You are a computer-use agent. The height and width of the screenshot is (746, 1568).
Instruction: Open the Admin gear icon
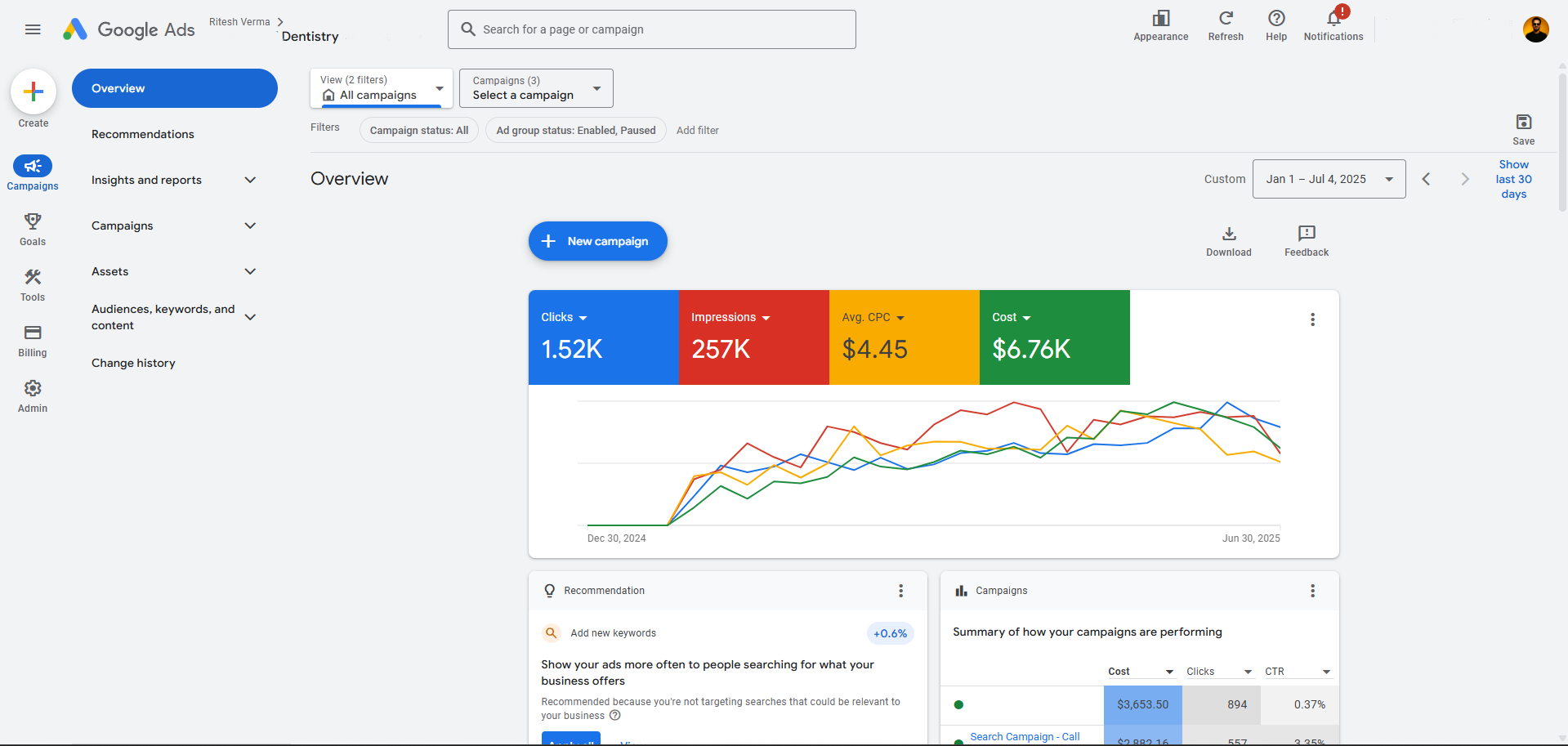coord(33,388)
